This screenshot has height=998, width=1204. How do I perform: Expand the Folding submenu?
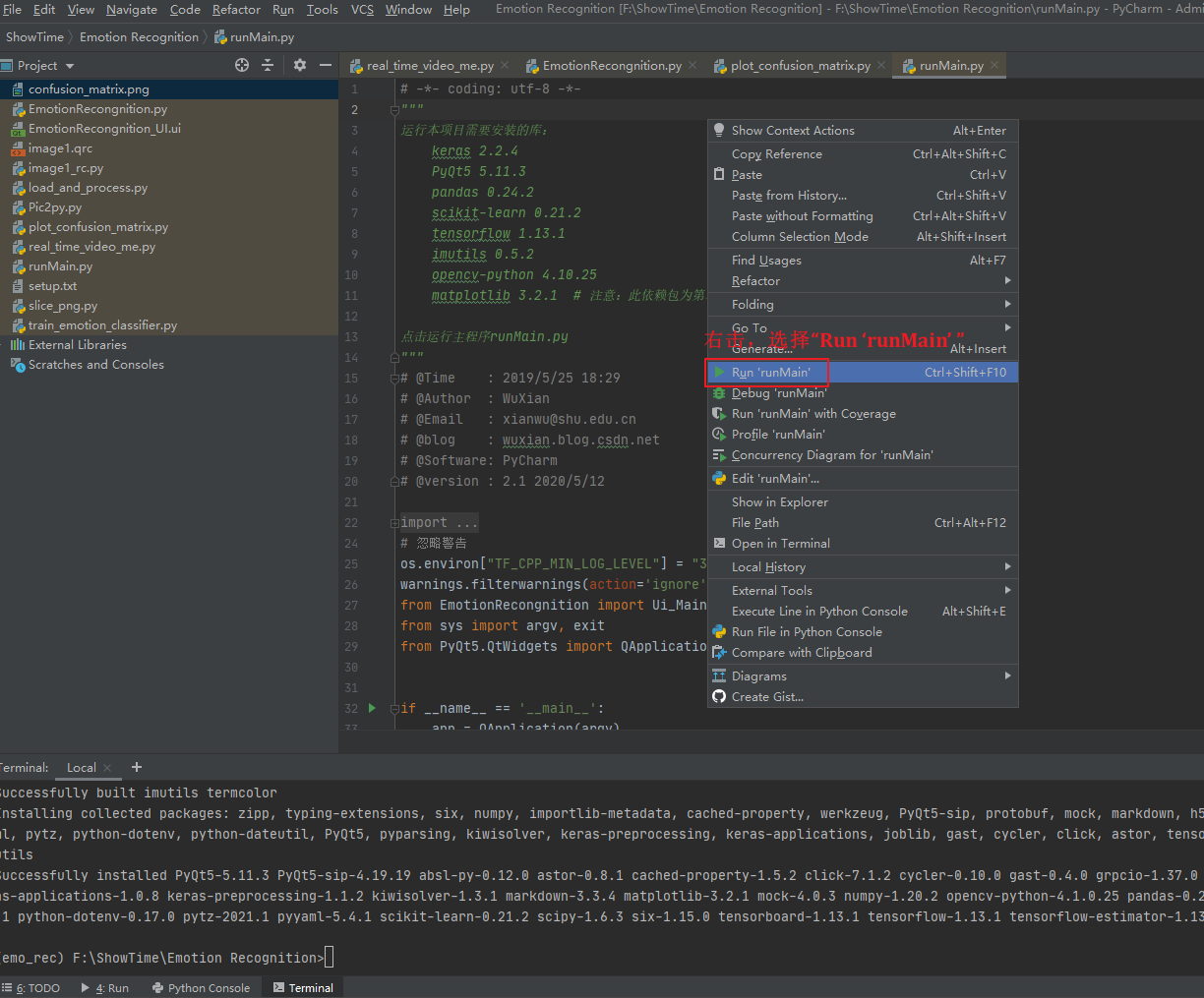click(x=1007, y=305)
